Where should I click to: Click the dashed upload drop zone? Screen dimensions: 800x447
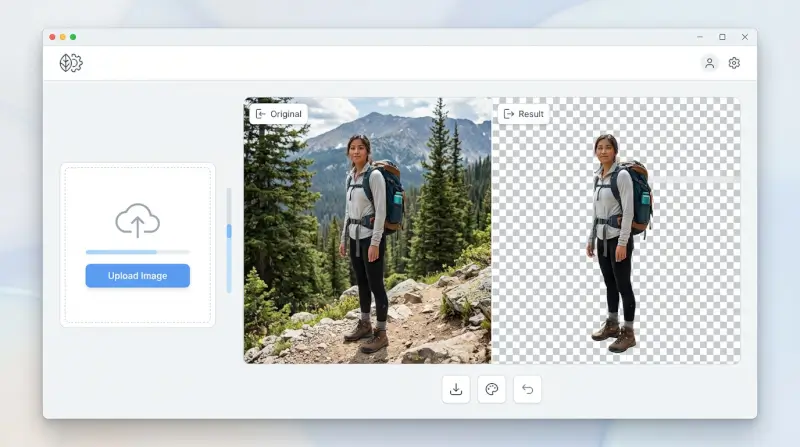click(x=138, y=245)
